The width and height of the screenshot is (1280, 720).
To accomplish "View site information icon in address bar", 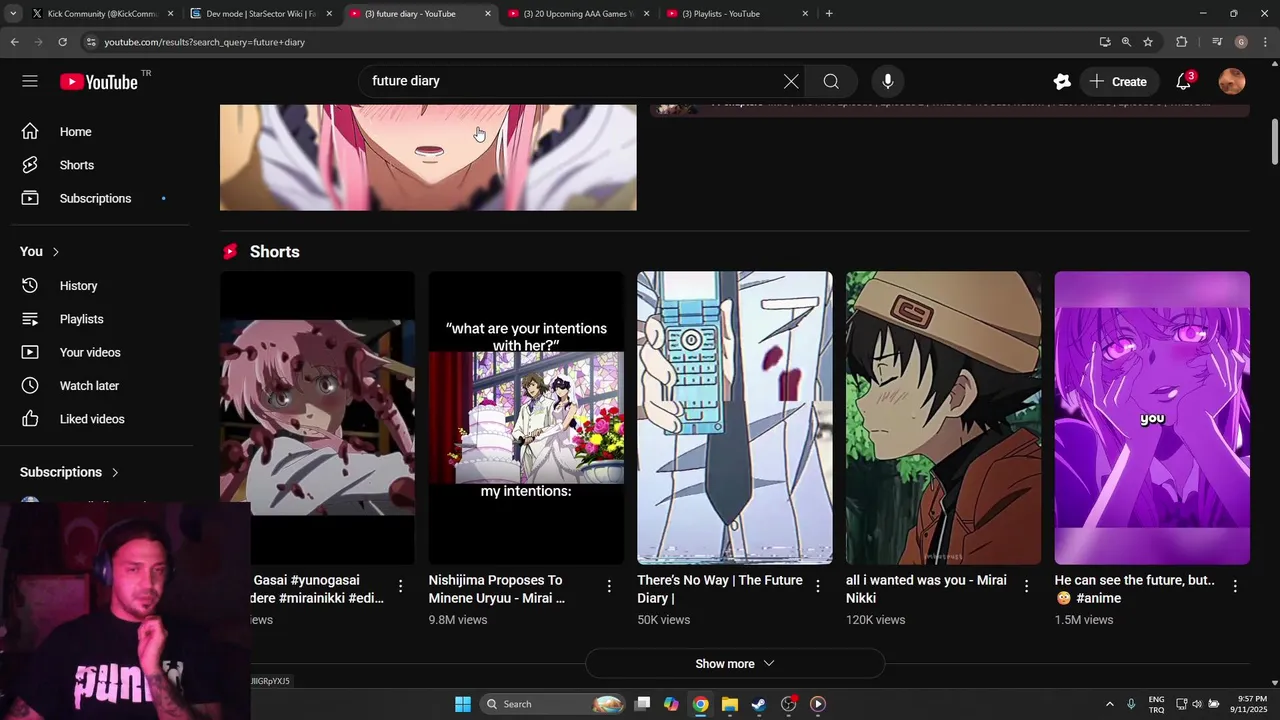I will (91, 42).
